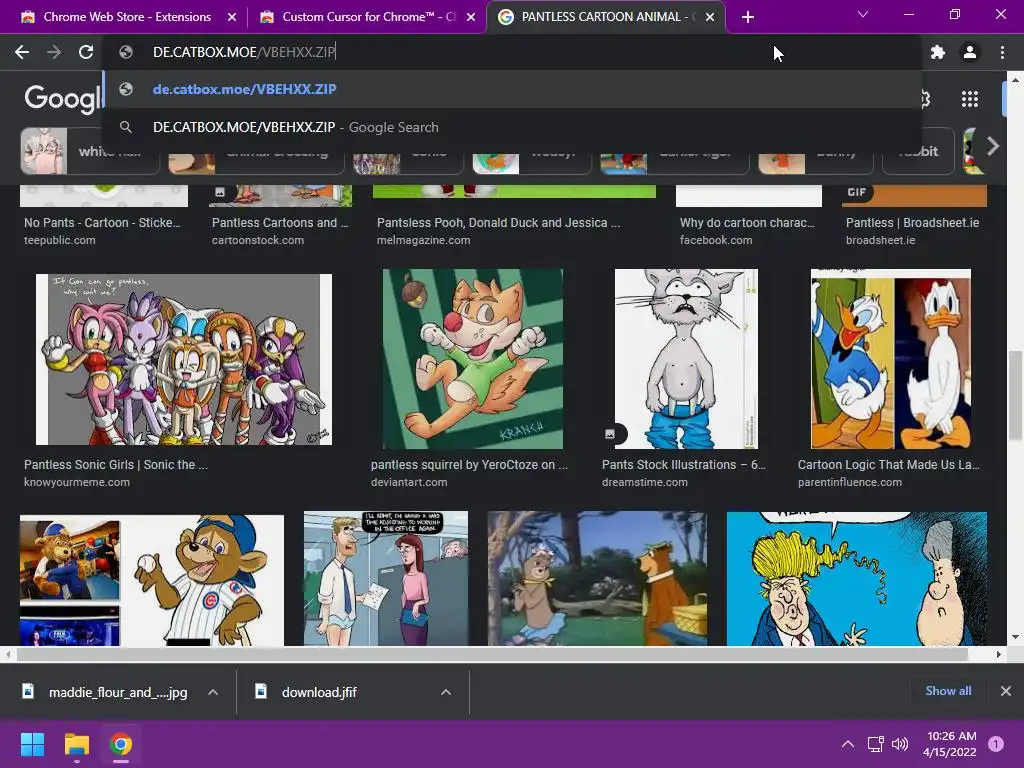The width and height of the screenshot is (1024, 768).
Task: Open the Yogi Bear picnic basket image
Action: click(x=597, y=579)
